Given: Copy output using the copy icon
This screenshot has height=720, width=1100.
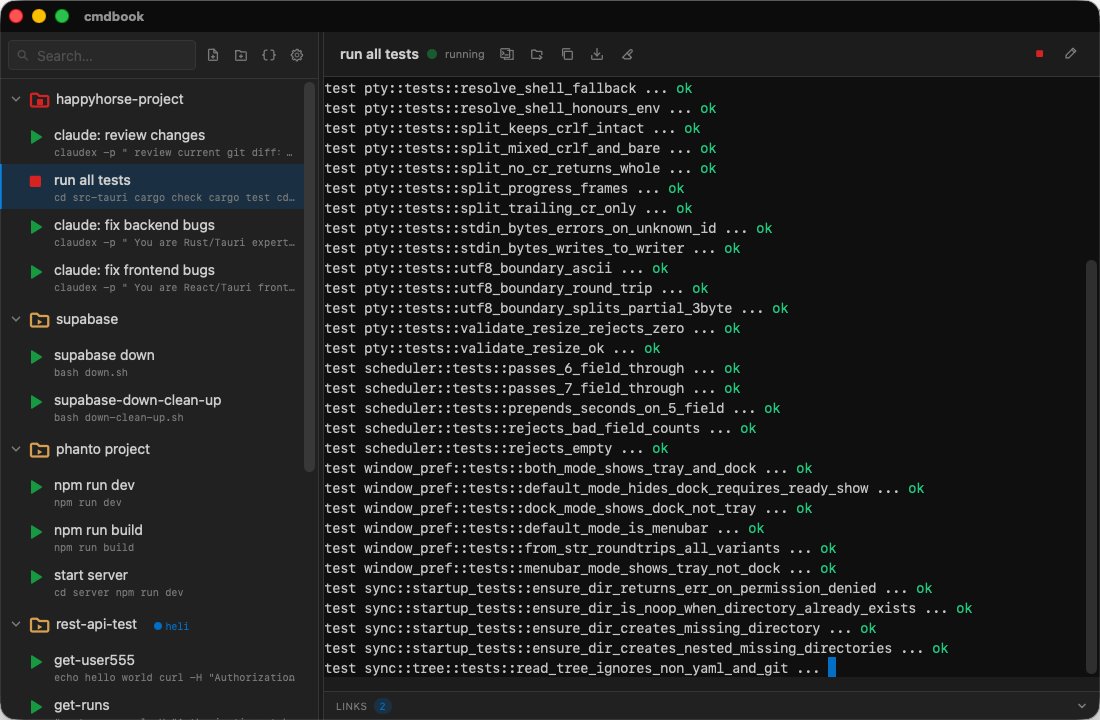Looking at the screenshot, I should click(567, 54).
